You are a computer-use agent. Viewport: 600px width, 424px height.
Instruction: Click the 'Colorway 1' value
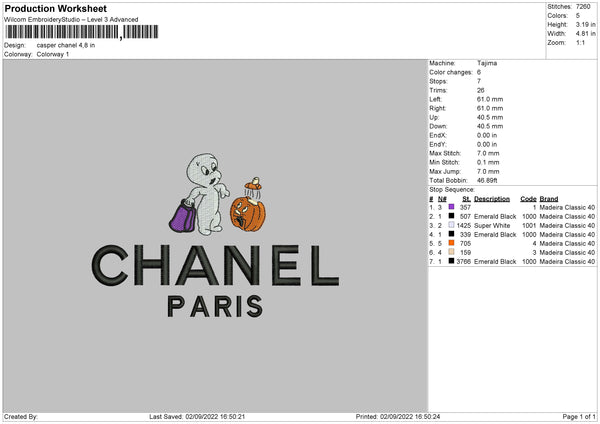(53, 54)
